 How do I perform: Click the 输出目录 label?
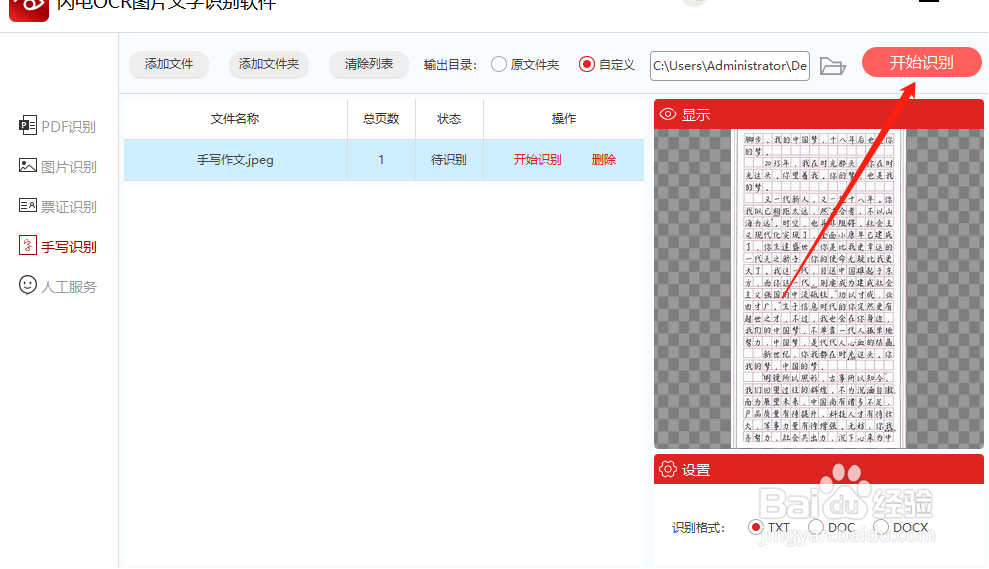pos(450,65)
